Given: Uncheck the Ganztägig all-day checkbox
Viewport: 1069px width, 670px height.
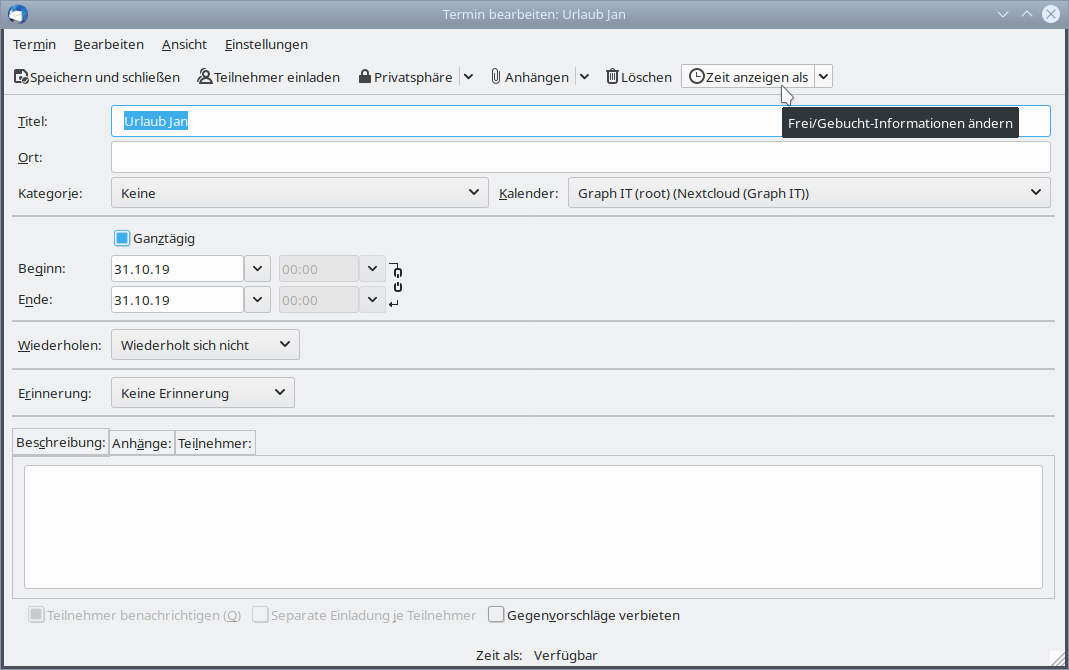Looking at the screenshot, I should pos(122,238).
